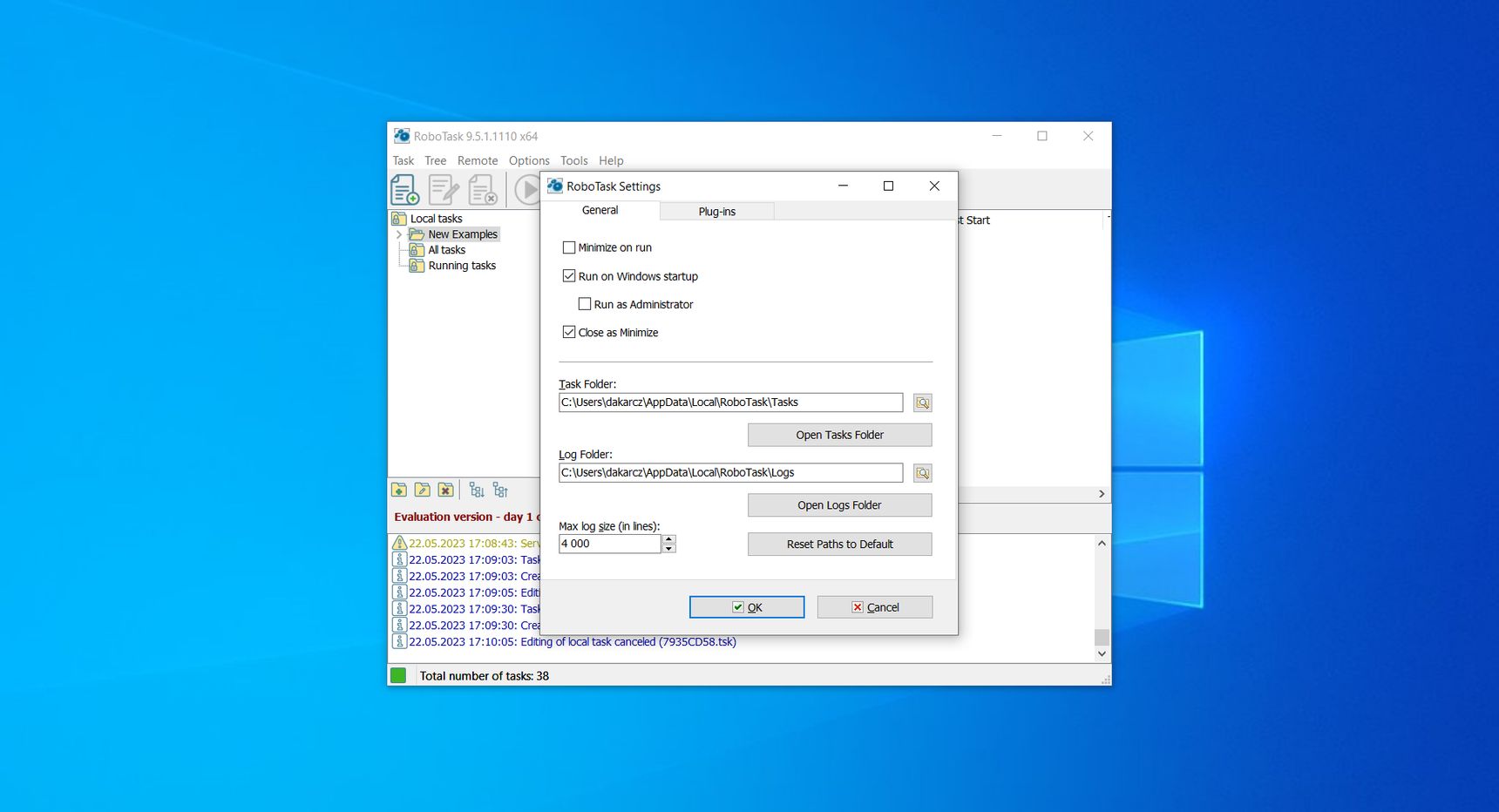1499x812 pixels.
Task: Click the Run Task play icon
Action: pyautogui.click(x=526, y=189)
